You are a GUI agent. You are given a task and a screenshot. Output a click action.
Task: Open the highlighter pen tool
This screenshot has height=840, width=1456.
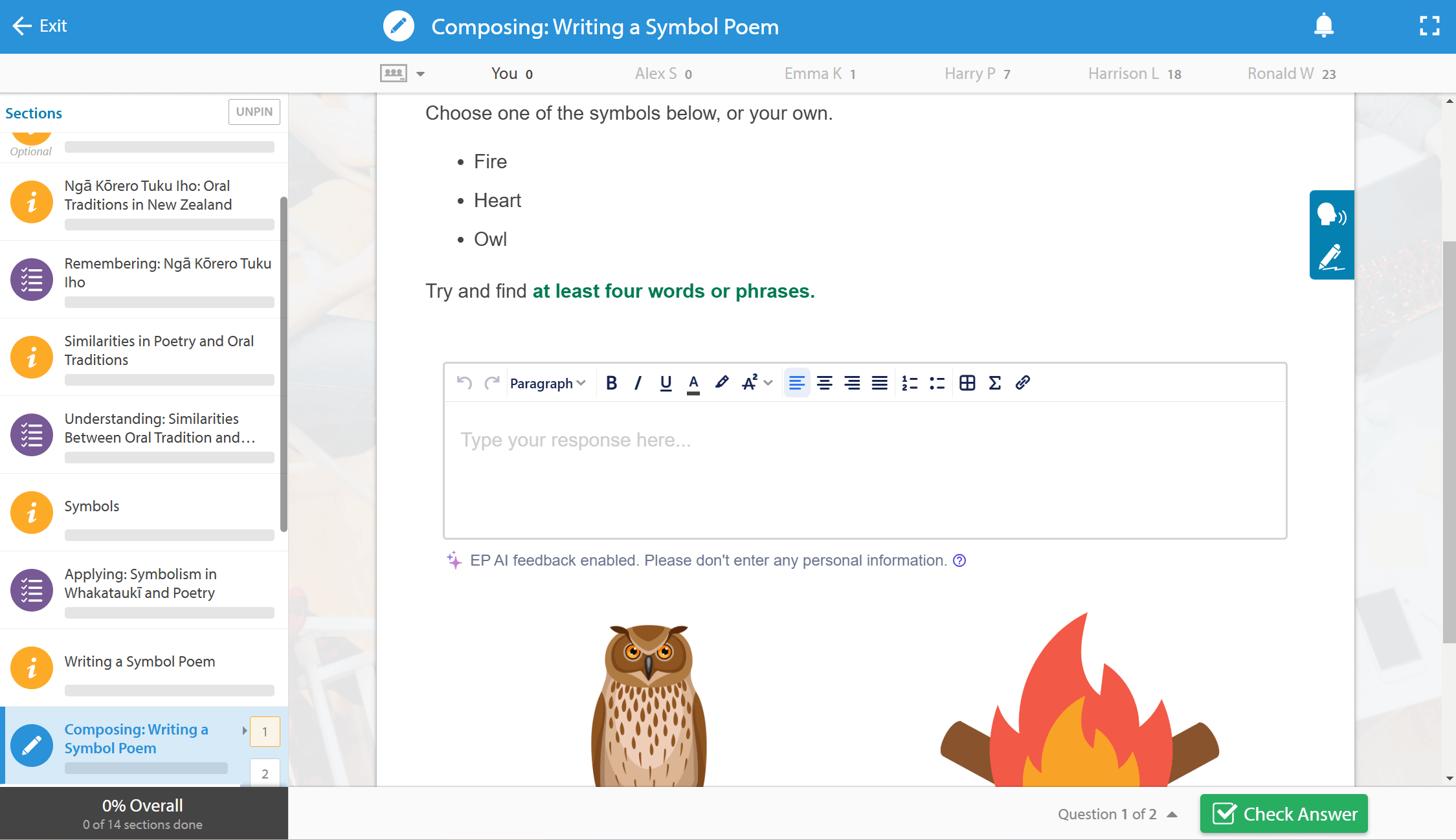pos(721,383)
